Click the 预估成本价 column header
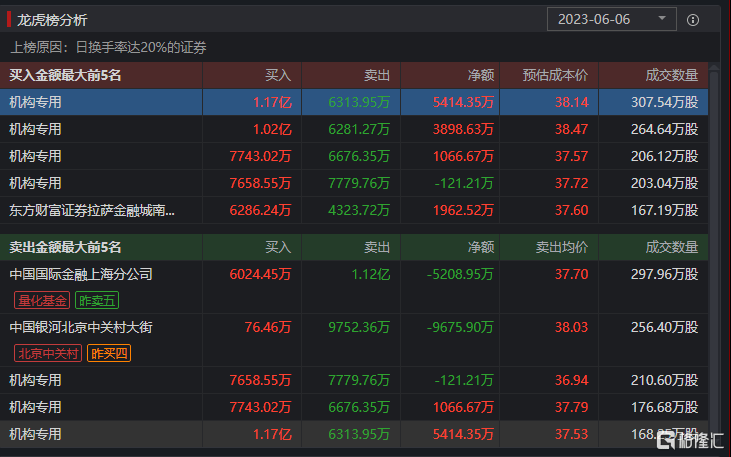Viewport: 731px width, 457px height. tap(555, 75)
